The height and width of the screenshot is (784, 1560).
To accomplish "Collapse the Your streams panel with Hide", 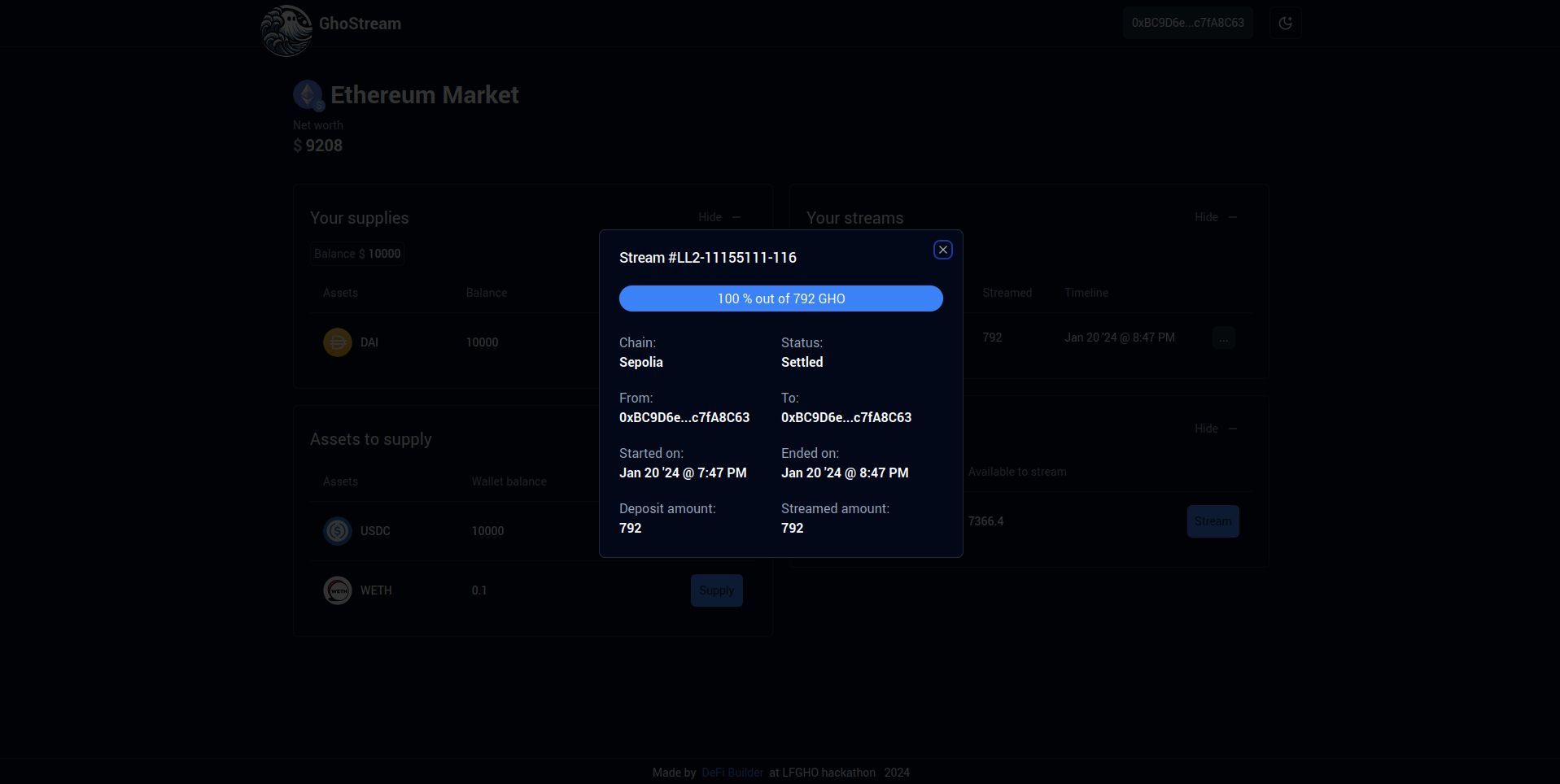I will pyautogui.click(x=1216, y=217).
